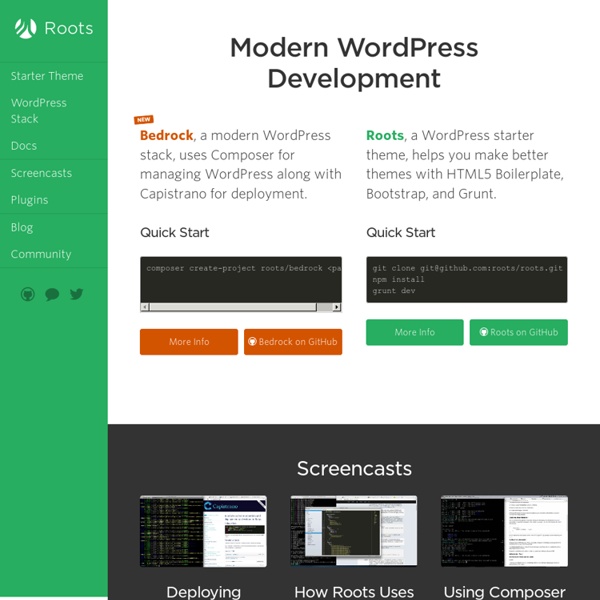Open Community in sidebar menu
The width and height of the screenshot is (600, 600).
[41, 254]
